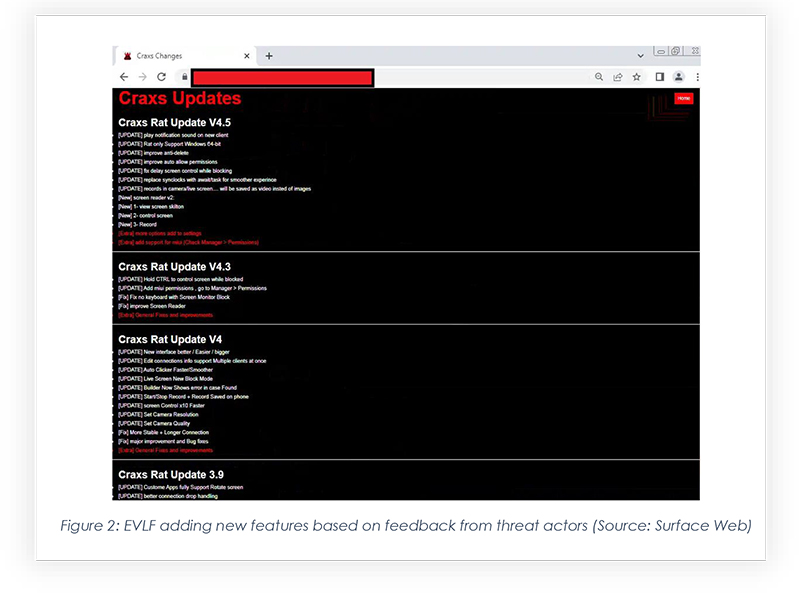Click 'Set Camera Resolution' line
Screen dimensions: 799x593
(x=158, y=415)
